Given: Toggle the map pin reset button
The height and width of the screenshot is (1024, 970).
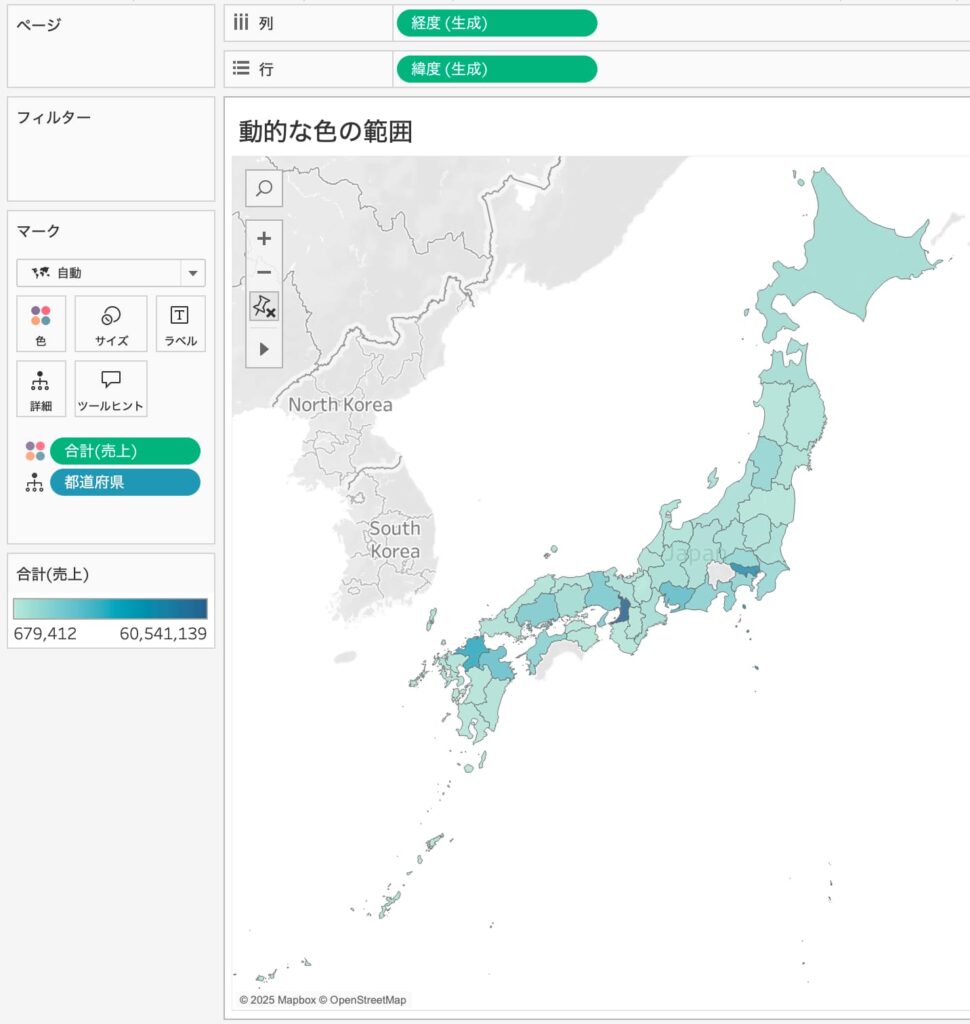Looking at the screenshot, I should [x=264, y=307].
